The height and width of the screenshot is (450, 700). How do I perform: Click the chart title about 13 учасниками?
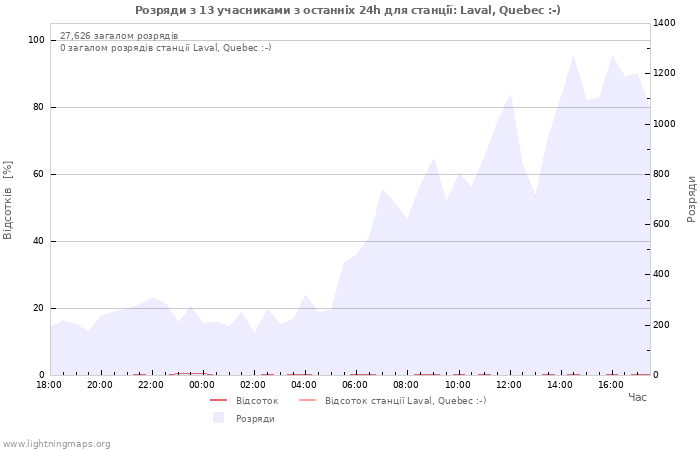tap(348, 10)
